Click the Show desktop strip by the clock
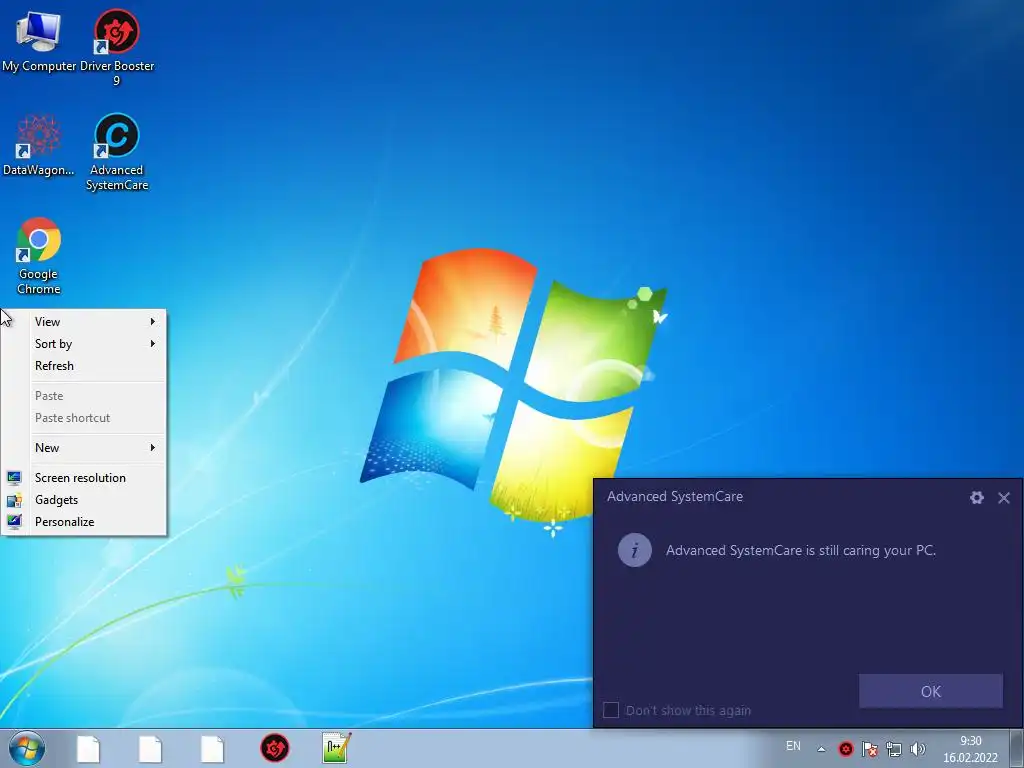Image resolution: width=1024 pixels, height=768 pixels. tap(1017, 748)
